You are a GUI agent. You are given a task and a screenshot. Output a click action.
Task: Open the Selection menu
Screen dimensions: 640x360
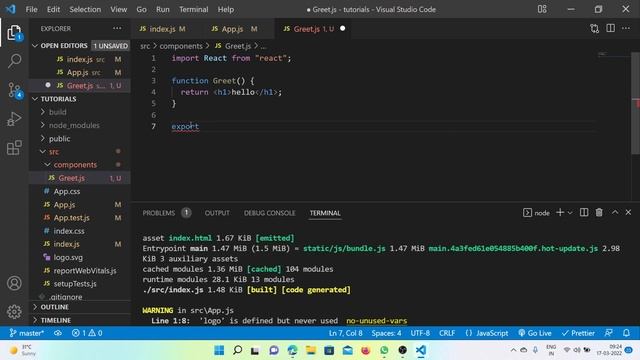point(85,9)
